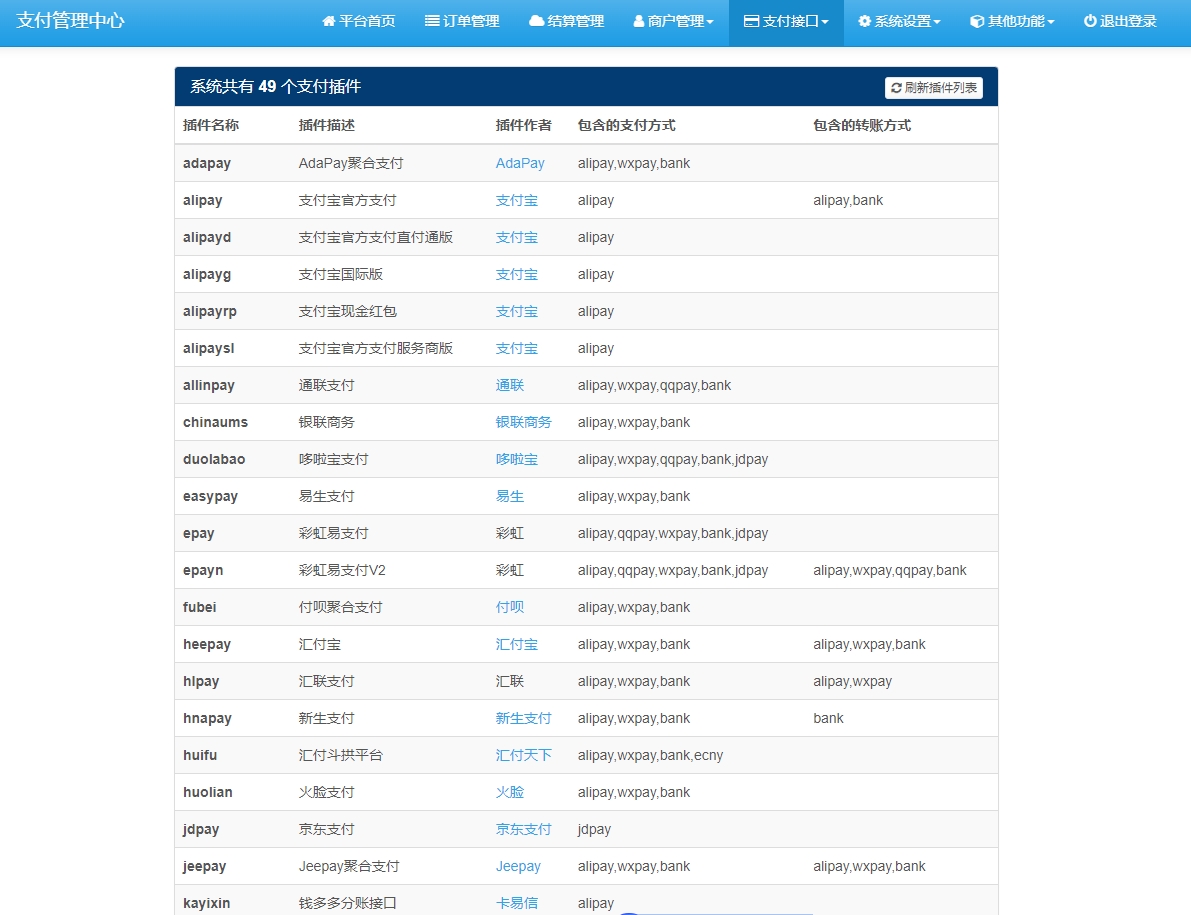This screenshot has width=1191, height=915.
Task: Open 支付宝 author link in alipayd row
Action: pyautogui.click(x=517, y=238)
